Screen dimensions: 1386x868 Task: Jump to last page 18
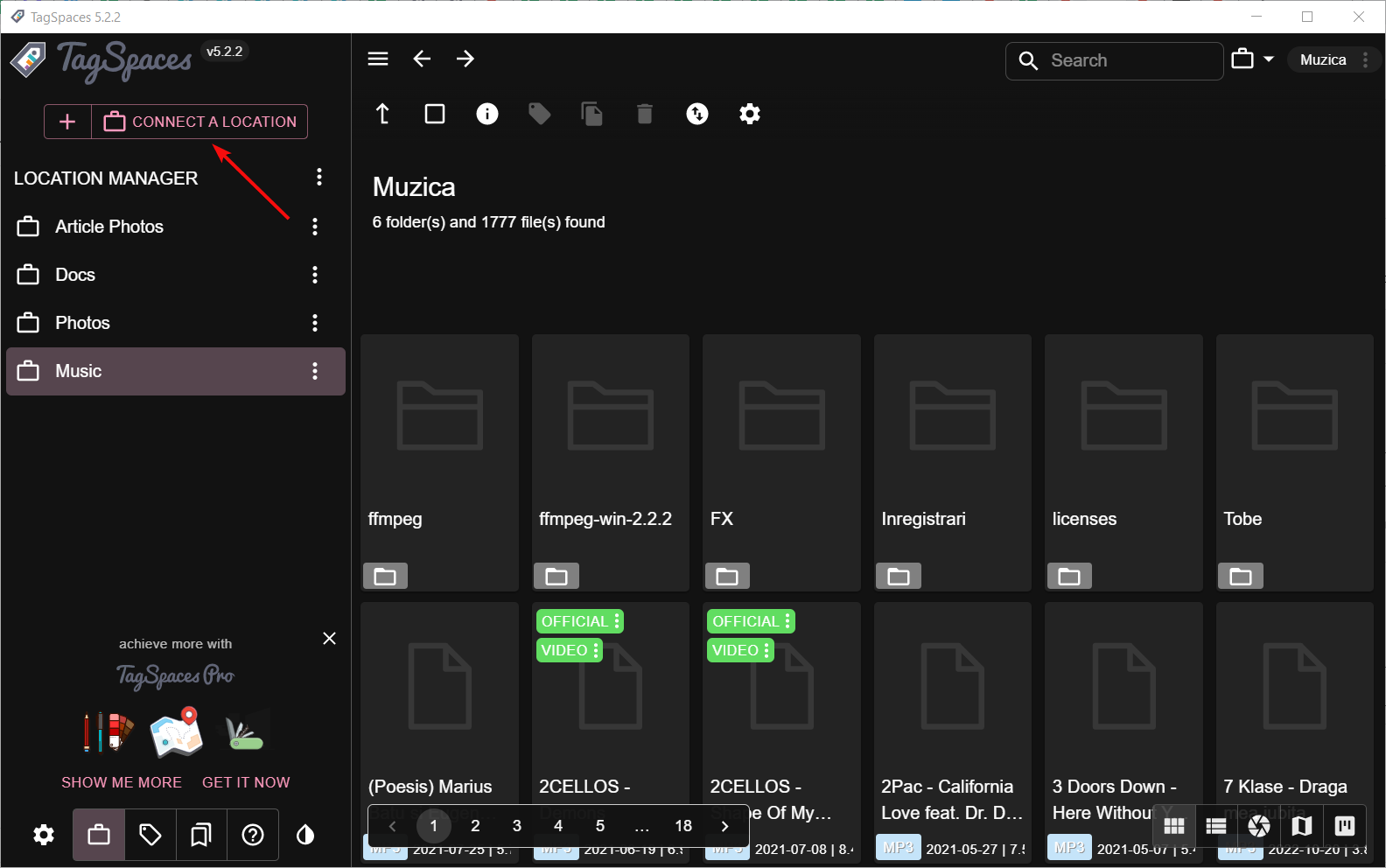(683, 826)
